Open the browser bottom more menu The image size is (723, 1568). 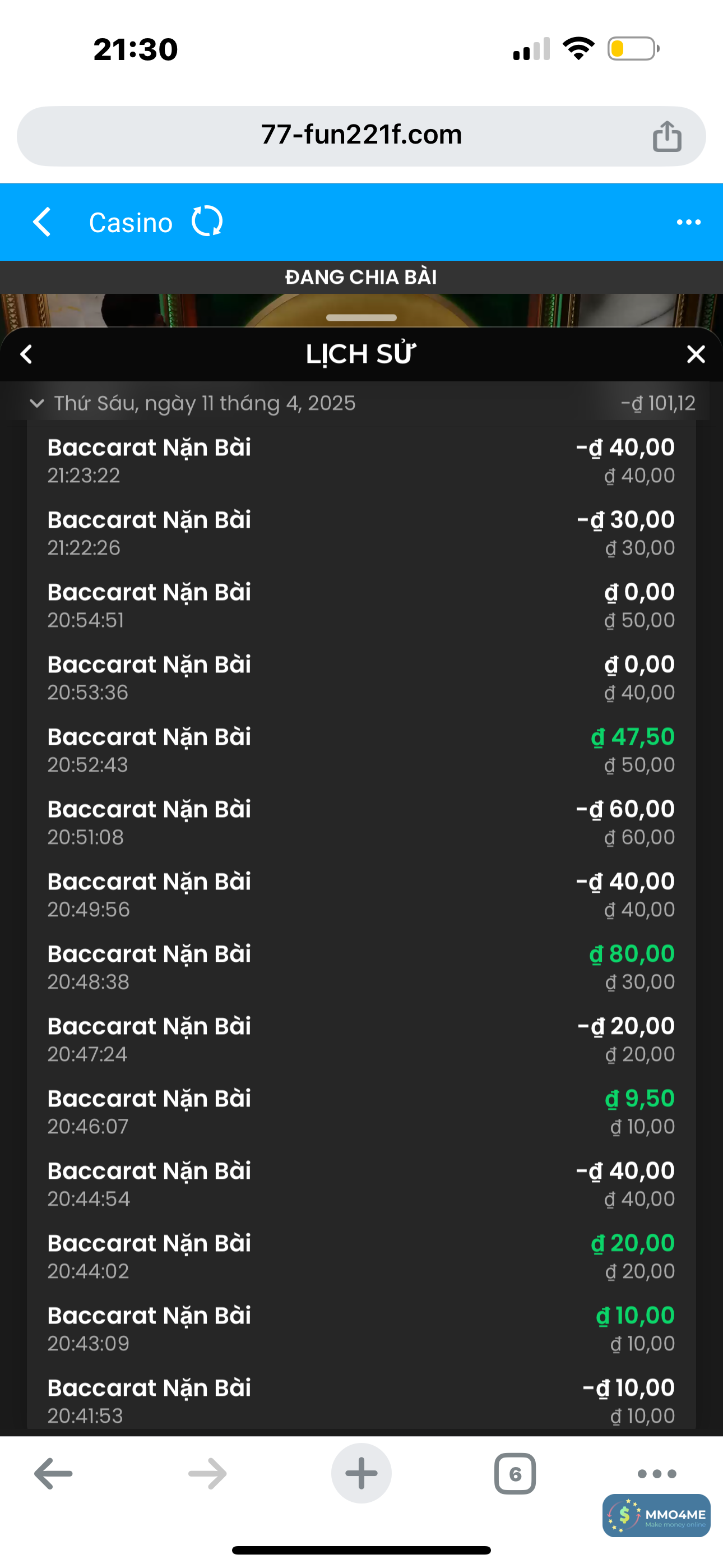[657, 1474]
